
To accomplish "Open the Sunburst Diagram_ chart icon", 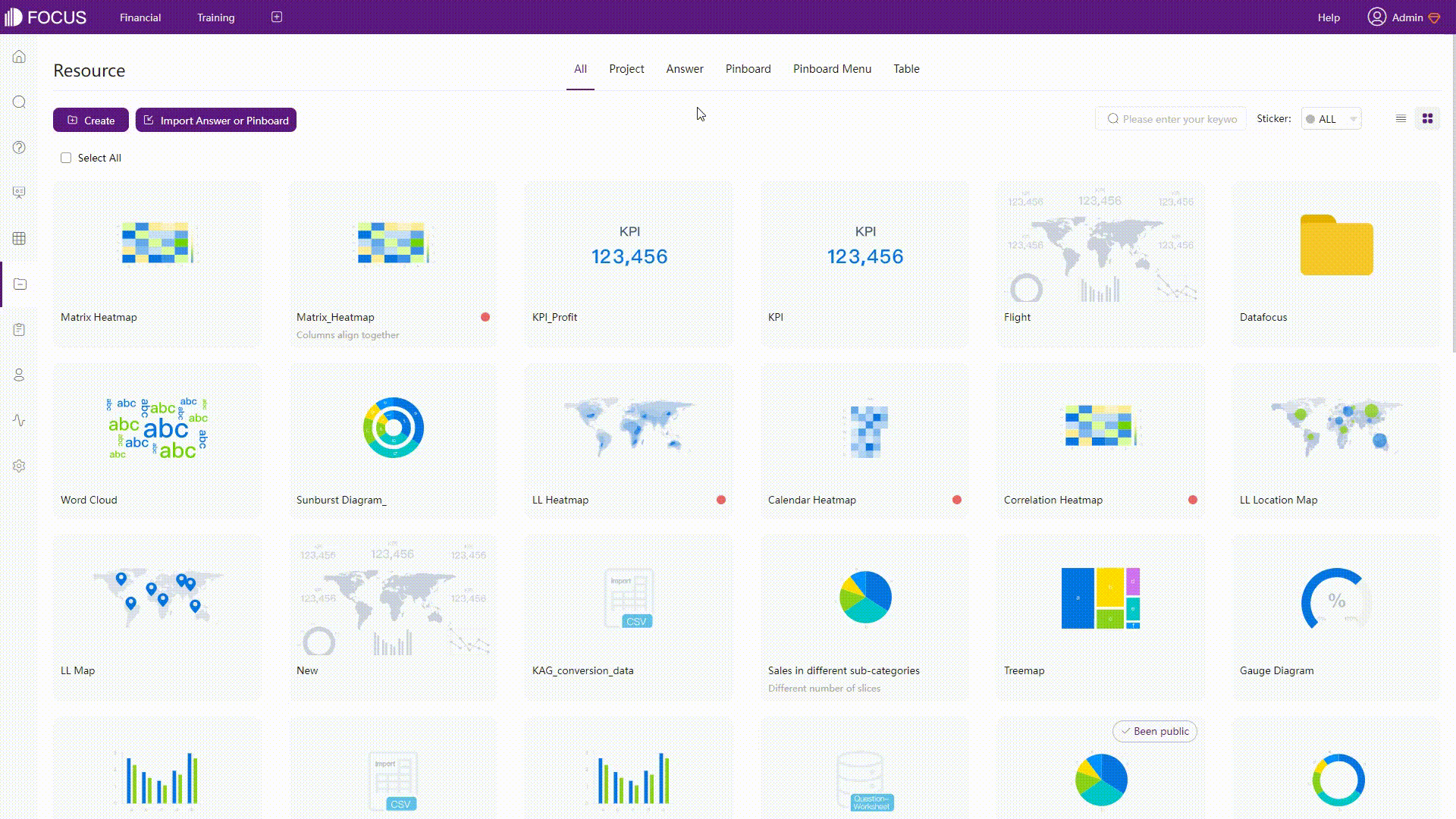I will pos(394,428).
